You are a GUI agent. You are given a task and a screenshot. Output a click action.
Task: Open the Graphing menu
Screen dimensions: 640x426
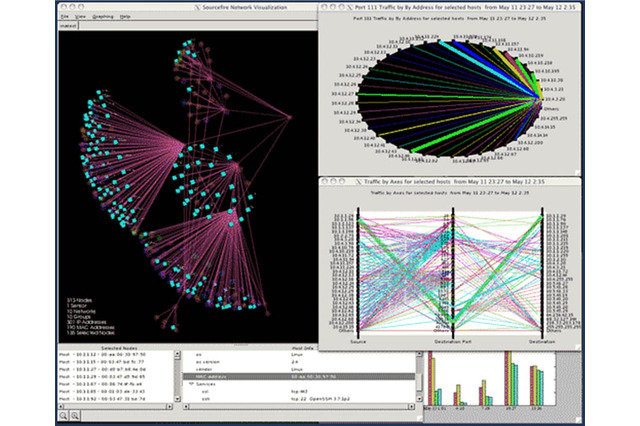pyautogui.click(x=102, y=17)
